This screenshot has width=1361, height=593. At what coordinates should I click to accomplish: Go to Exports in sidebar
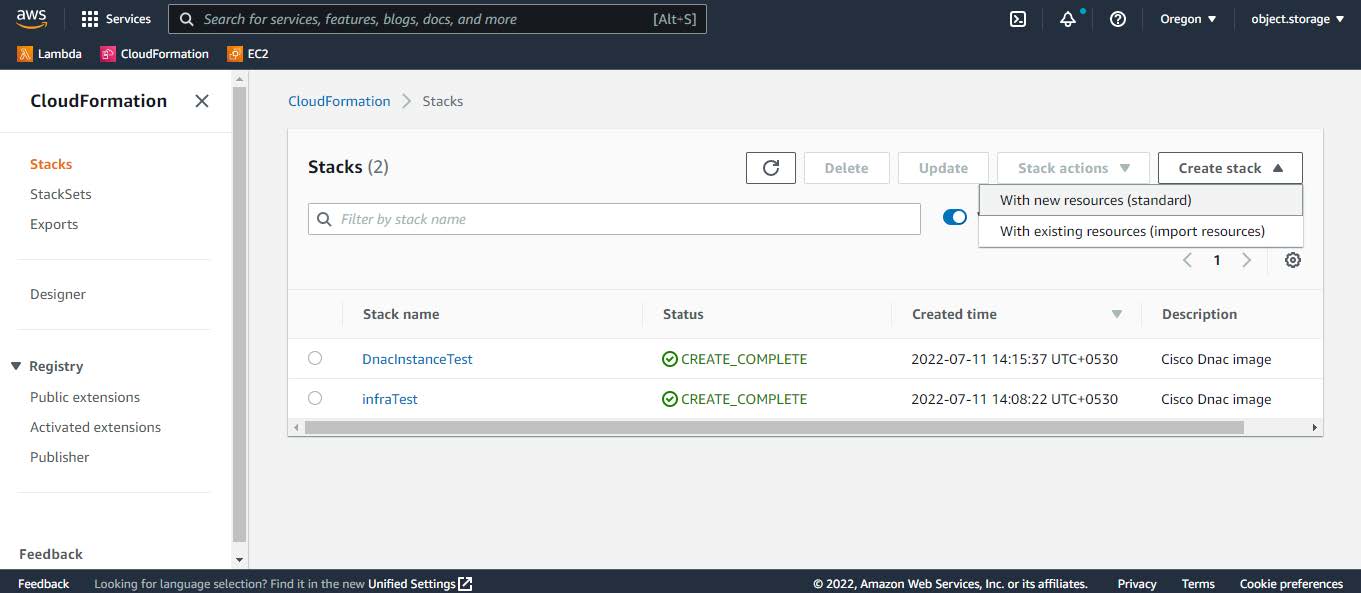tap(54, 224)
